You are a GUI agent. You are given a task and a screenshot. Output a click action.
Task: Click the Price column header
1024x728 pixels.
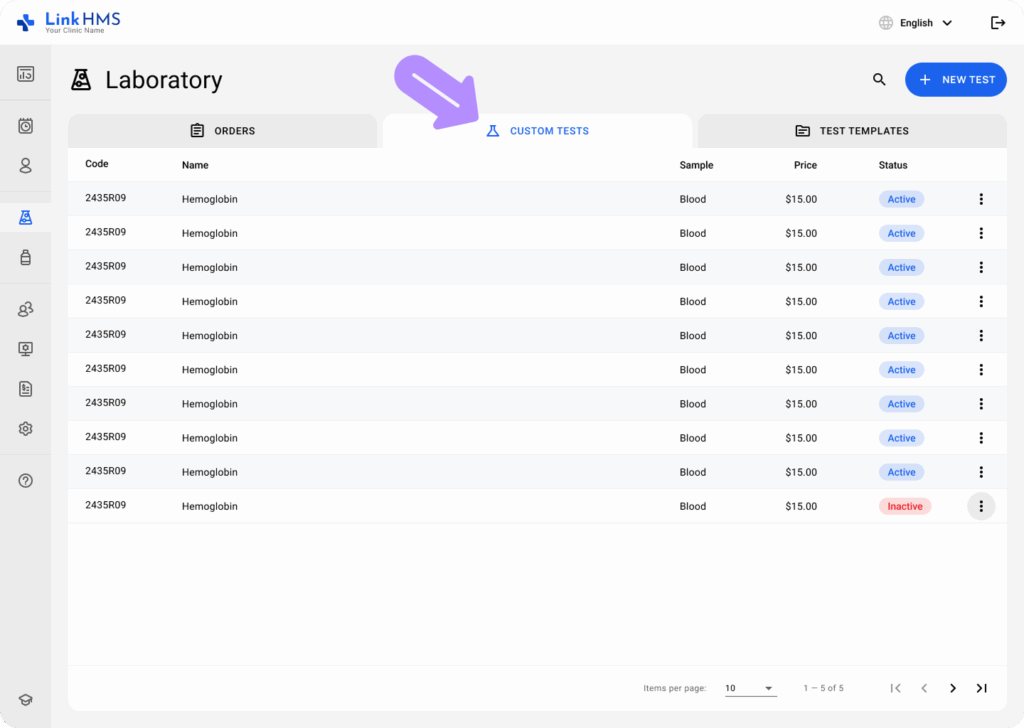click(805, 165)
